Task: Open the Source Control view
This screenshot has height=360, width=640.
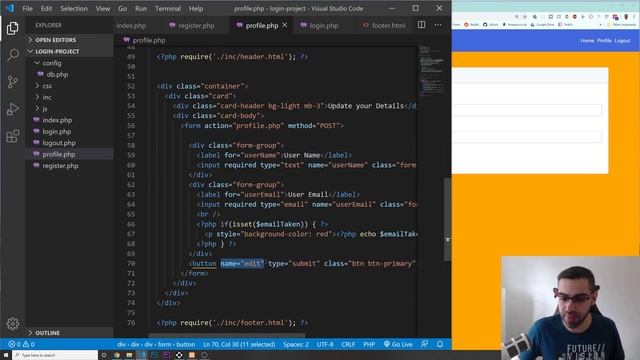Action: [x=13, y=82]
